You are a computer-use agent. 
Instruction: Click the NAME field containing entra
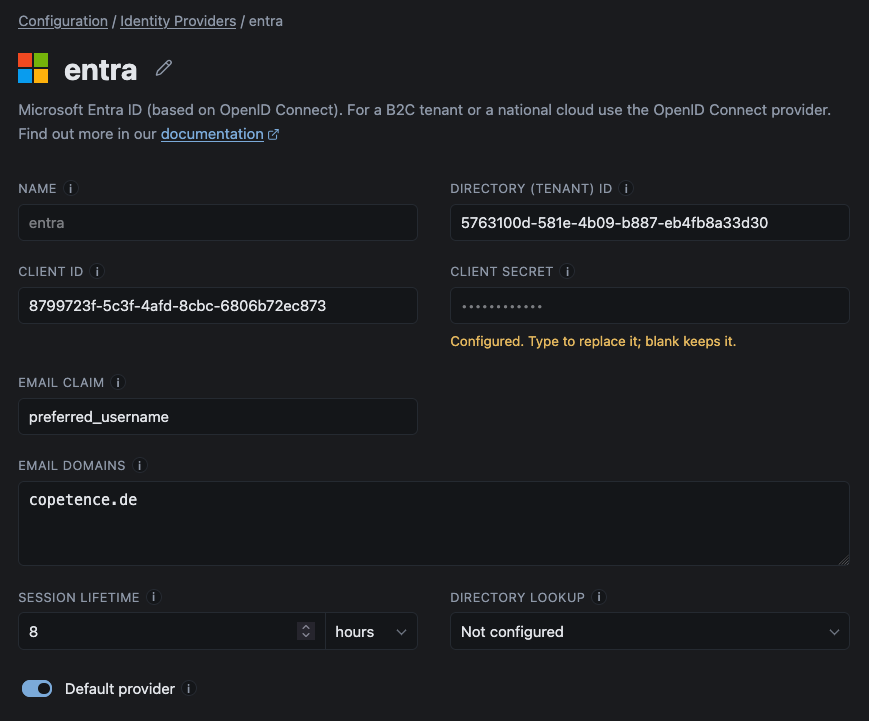click(x=218, y=222)
